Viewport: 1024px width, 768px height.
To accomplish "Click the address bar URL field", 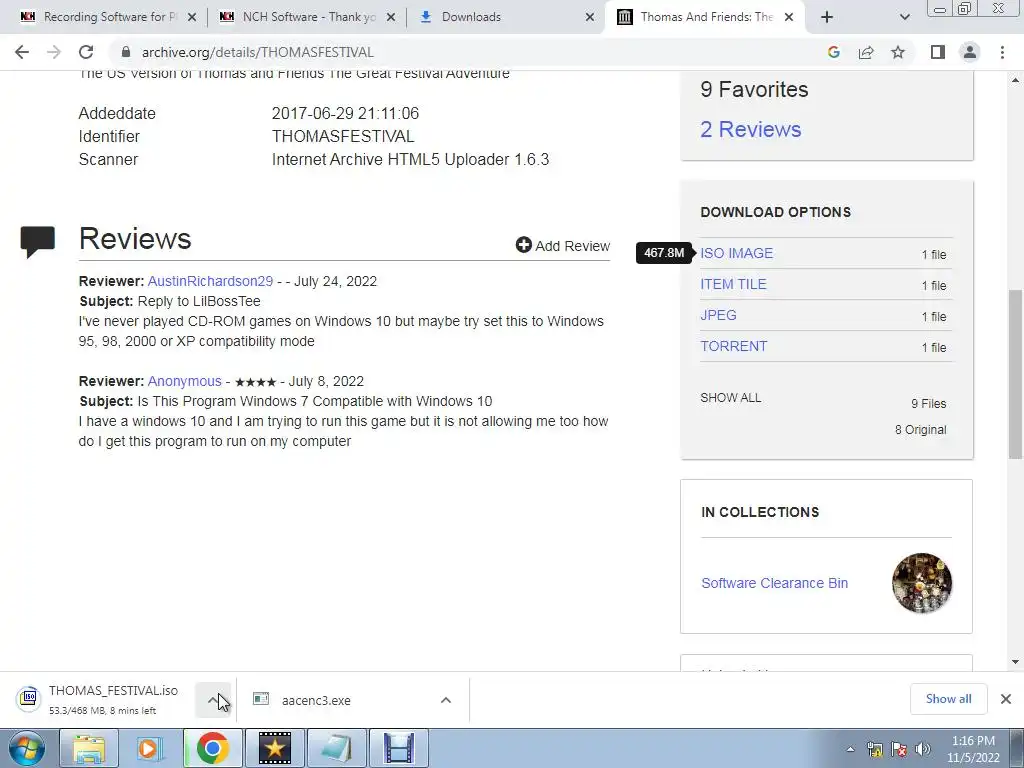I will 470,52.
